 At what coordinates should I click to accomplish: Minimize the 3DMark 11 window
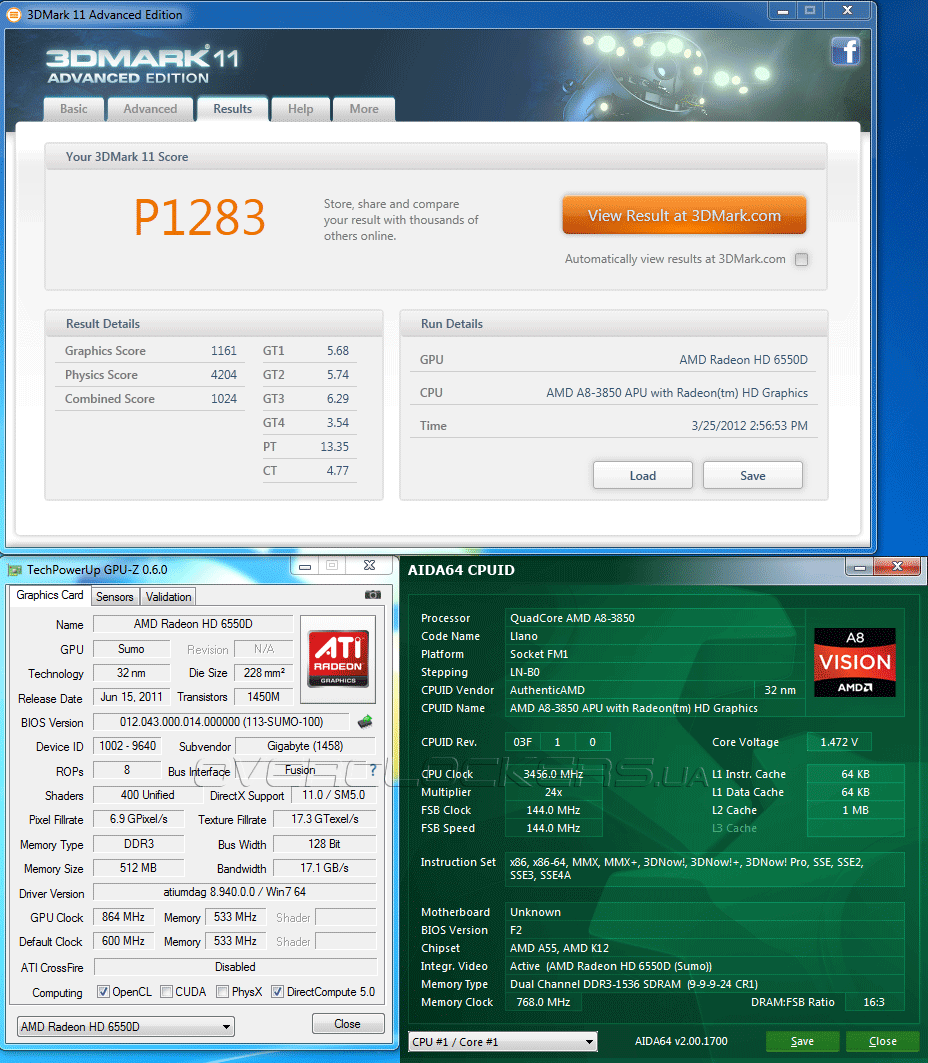783,11
